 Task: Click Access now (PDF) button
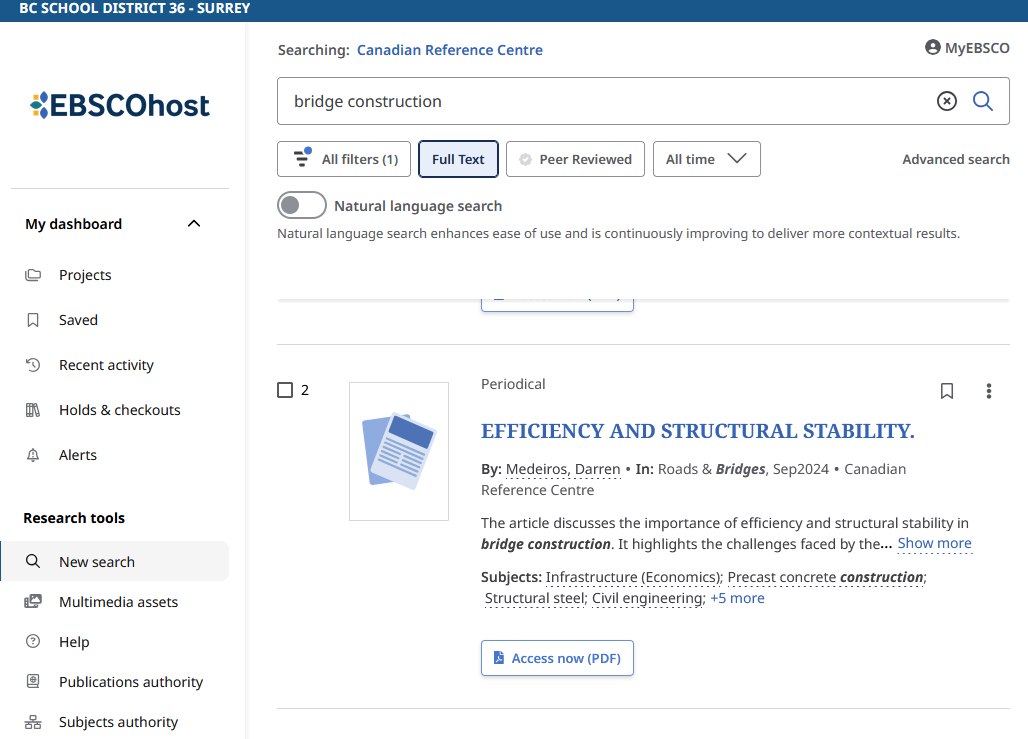point(557,658)
